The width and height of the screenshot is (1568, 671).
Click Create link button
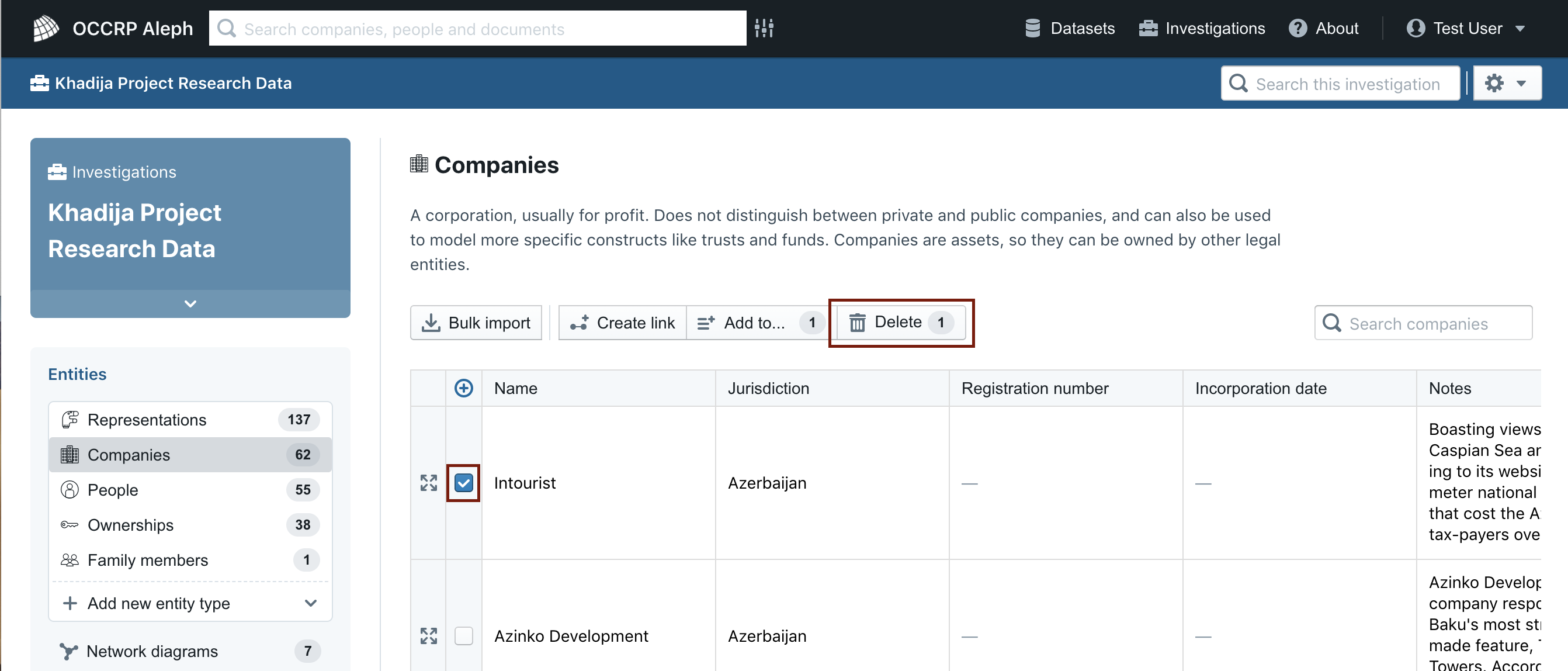click(622, 323)
